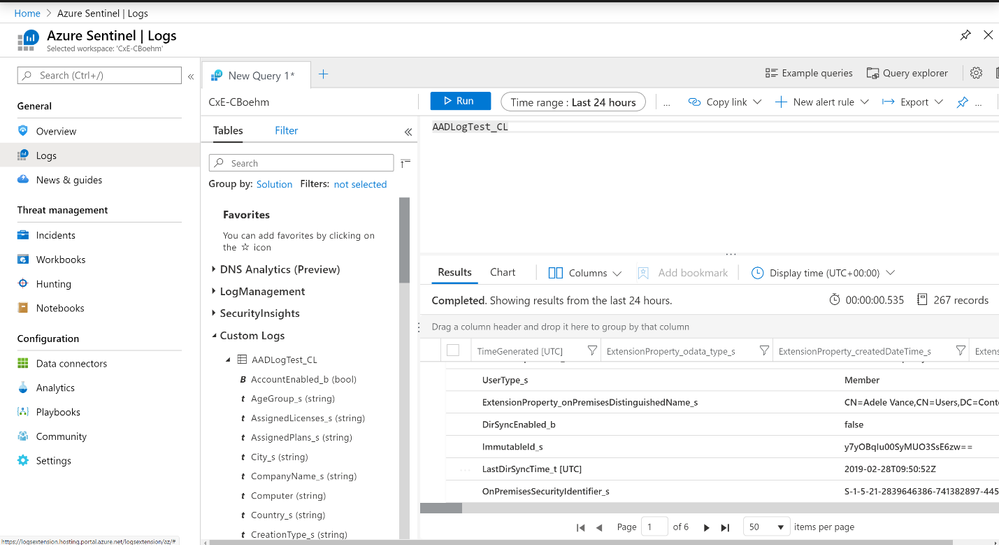The image size is (999, 545).
Task: Expand the DNS Analytics (Preview) group
Action: [x=213, y=270]
